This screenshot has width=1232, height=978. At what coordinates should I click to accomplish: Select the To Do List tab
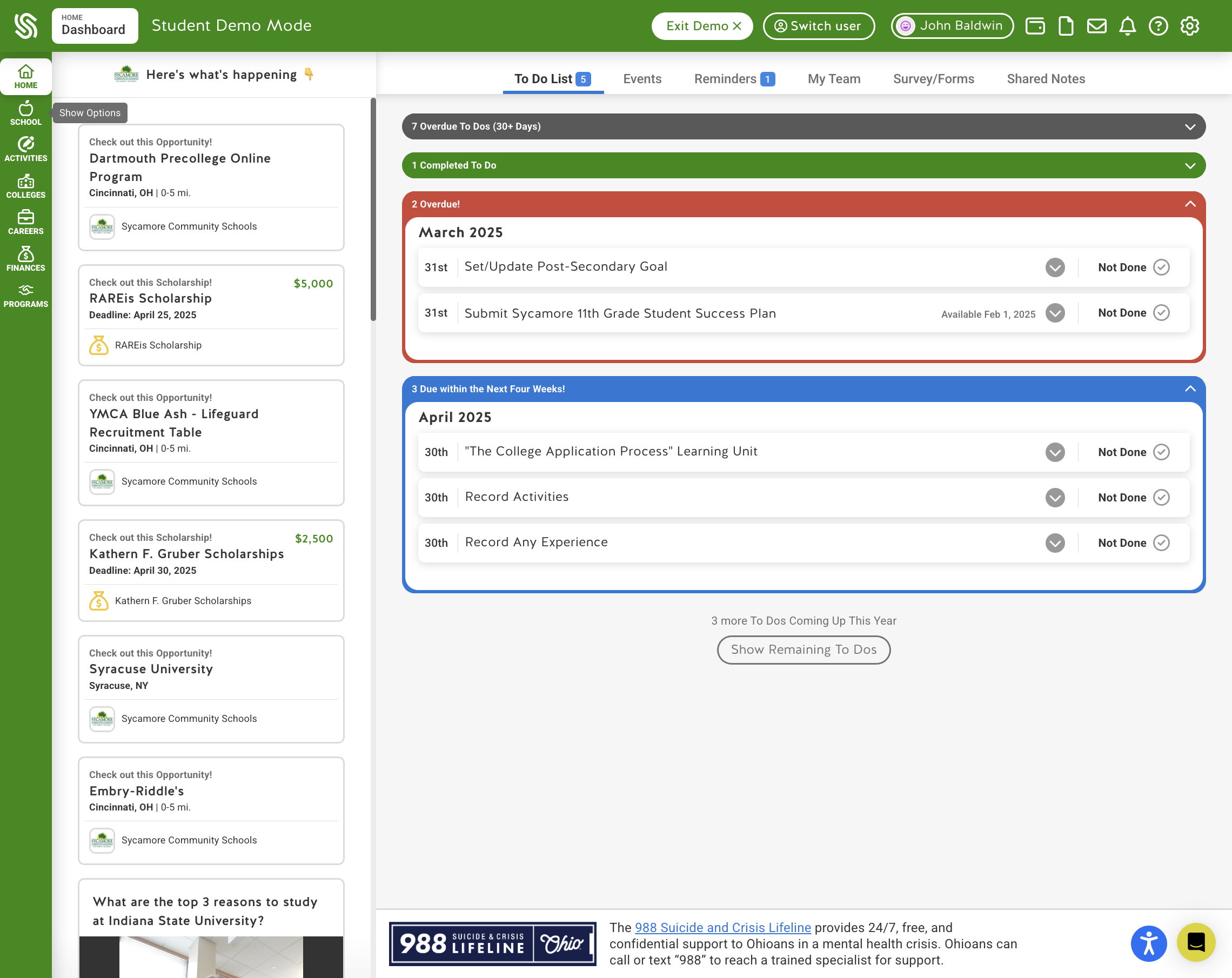click(x=552, y=79)
